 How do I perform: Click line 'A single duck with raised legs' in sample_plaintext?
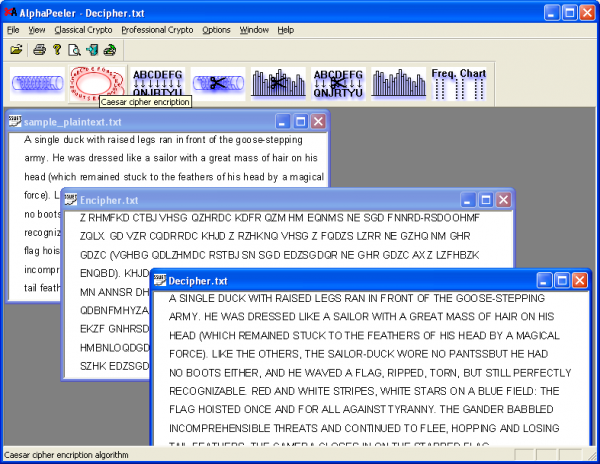pos(163,140)
